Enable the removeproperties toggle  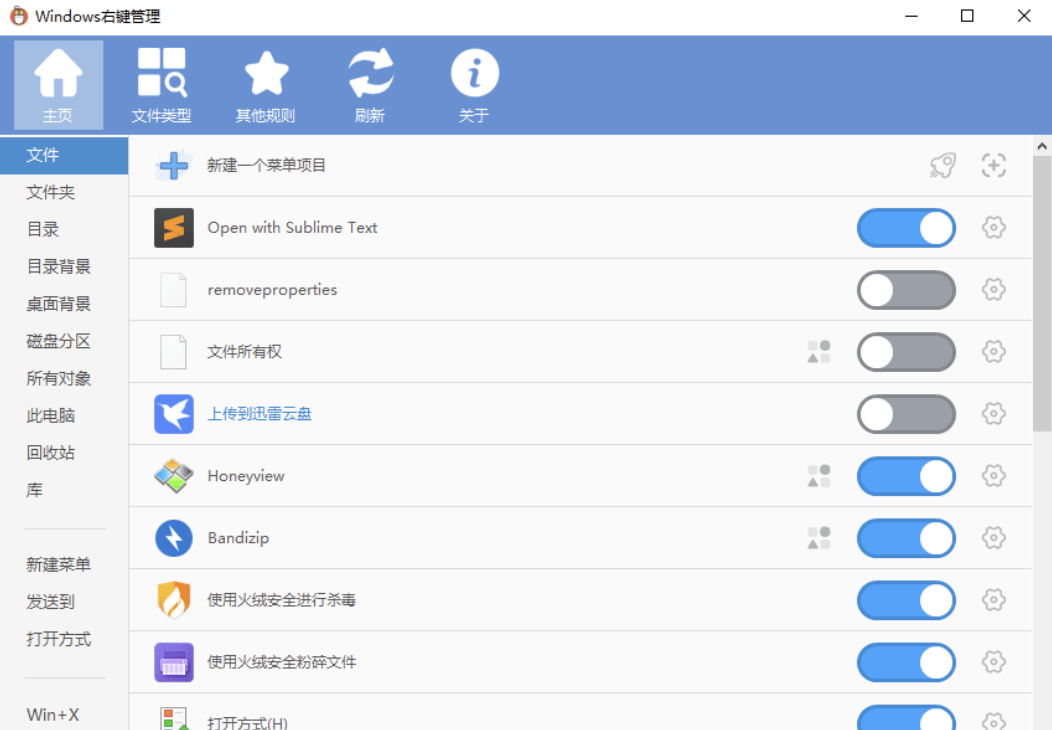tap(906, 290)
